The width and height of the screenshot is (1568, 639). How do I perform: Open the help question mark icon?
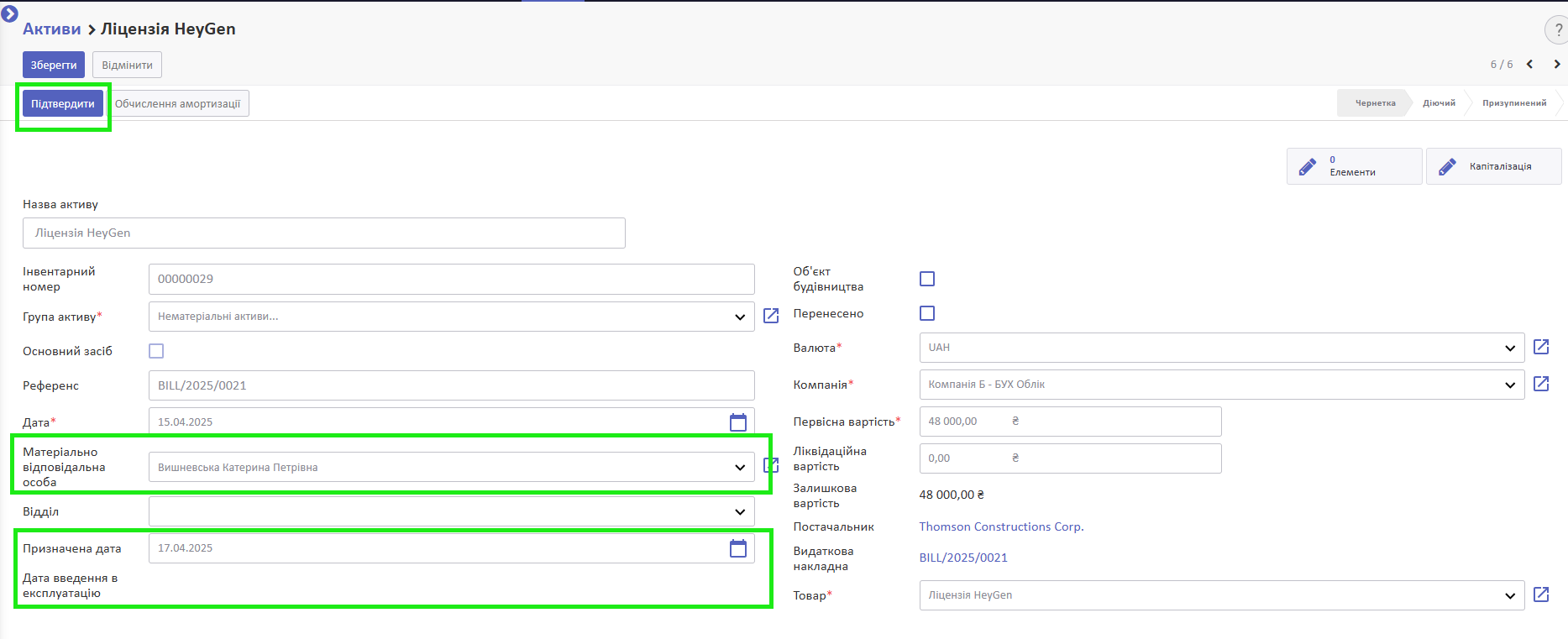tap(1558, 30)
